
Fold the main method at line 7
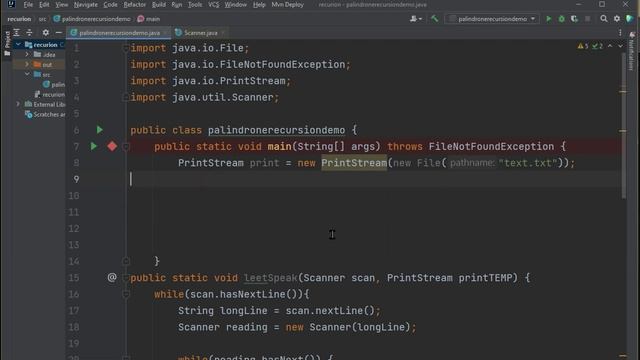(x=126, y=147)
